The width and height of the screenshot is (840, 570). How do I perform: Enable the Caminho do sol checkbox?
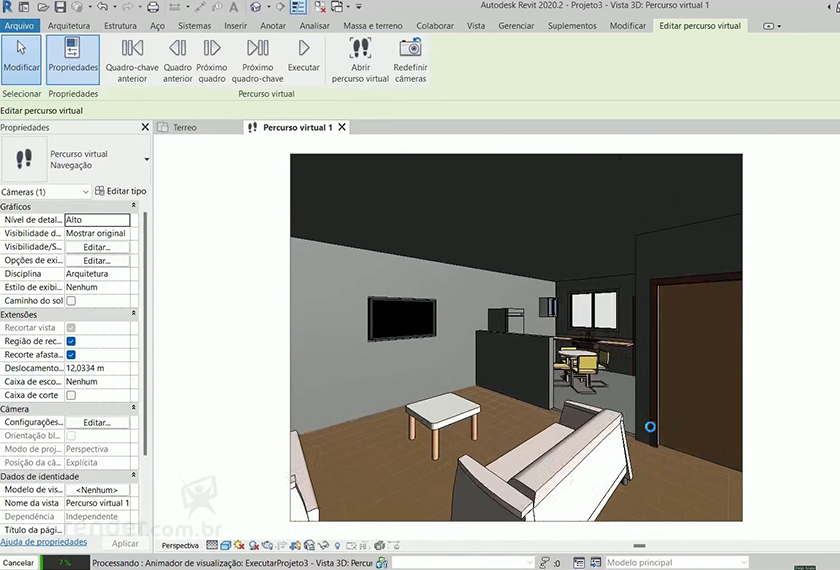tap(71, 301)
